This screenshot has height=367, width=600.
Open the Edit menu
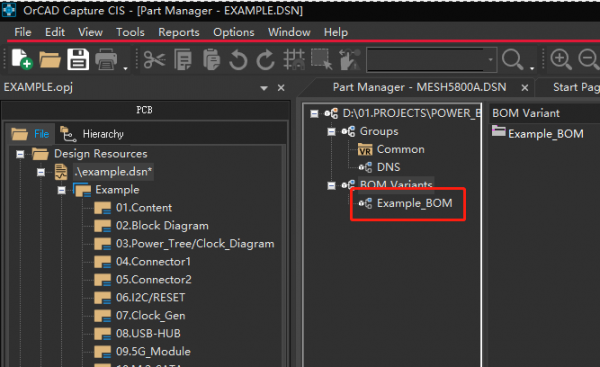click(55, 32)
